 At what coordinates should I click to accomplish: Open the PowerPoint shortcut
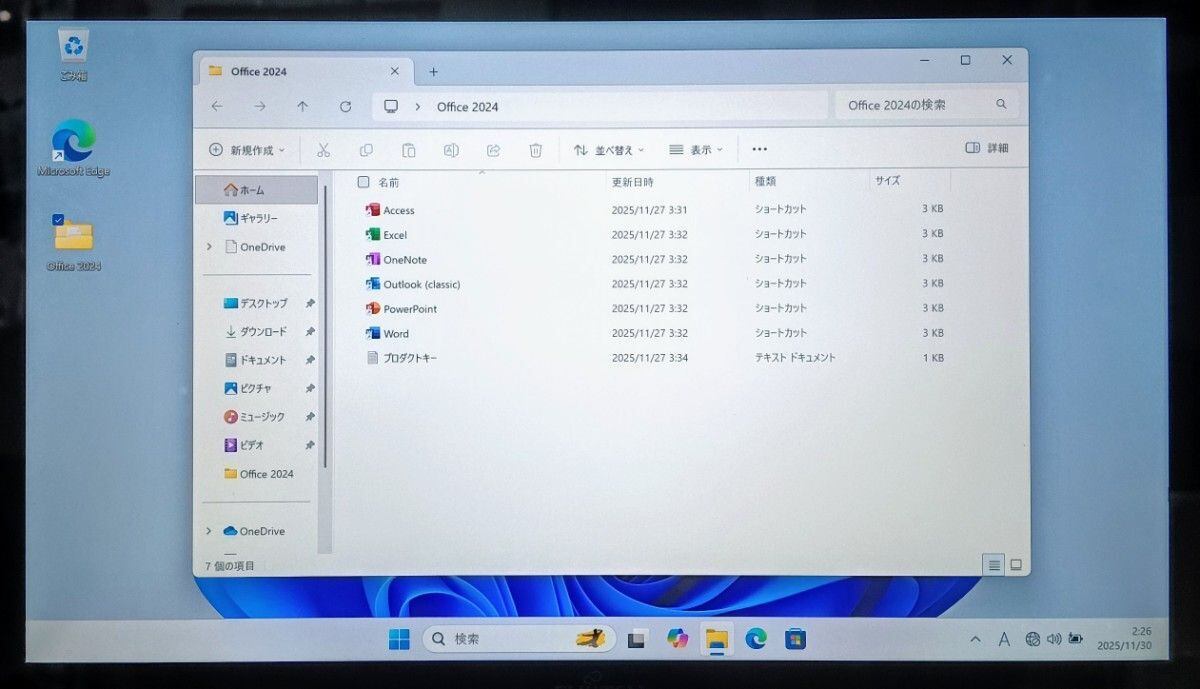coord(401,309)
